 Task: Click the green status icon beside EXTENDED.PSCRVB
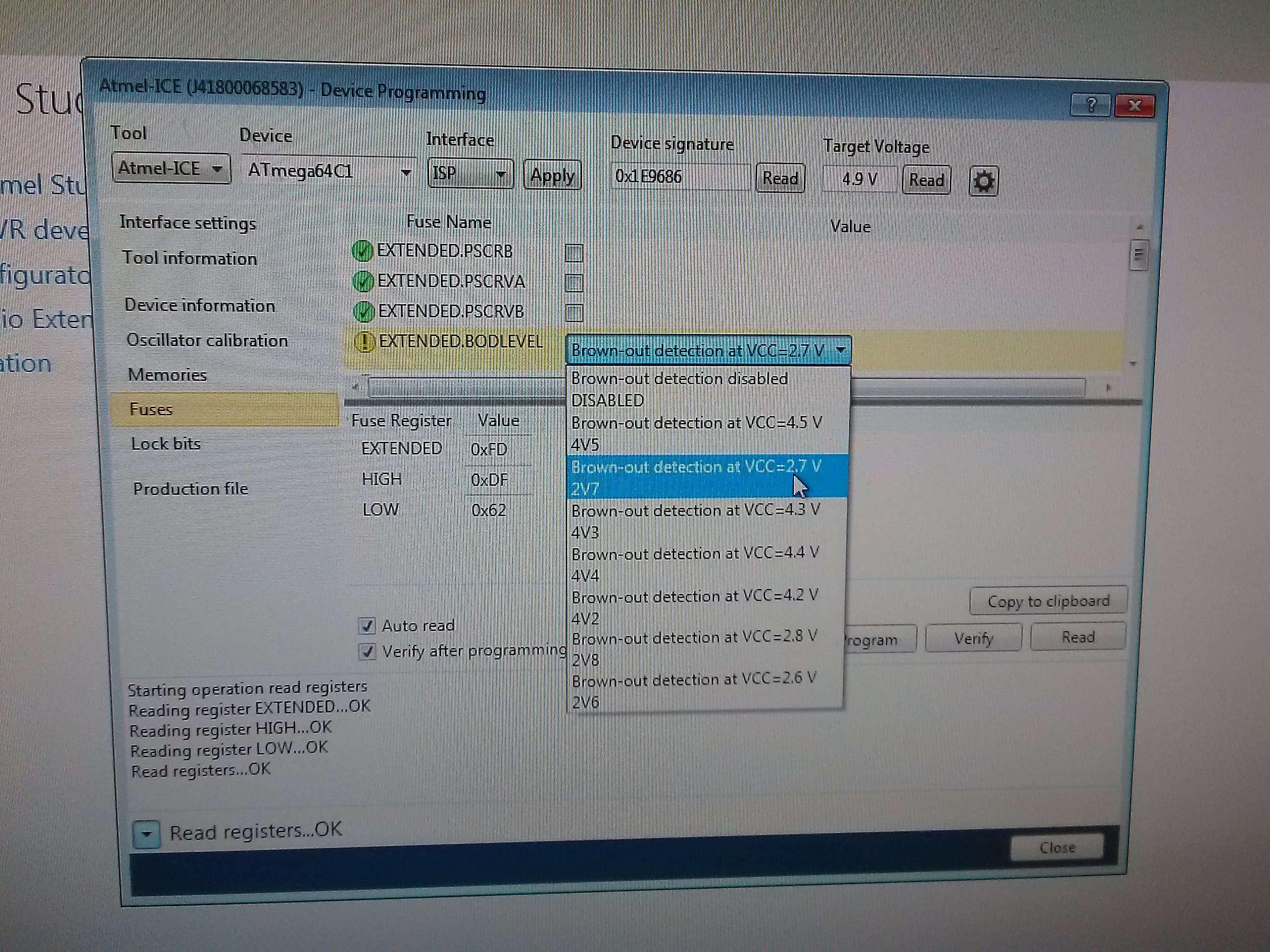(364, 311)
